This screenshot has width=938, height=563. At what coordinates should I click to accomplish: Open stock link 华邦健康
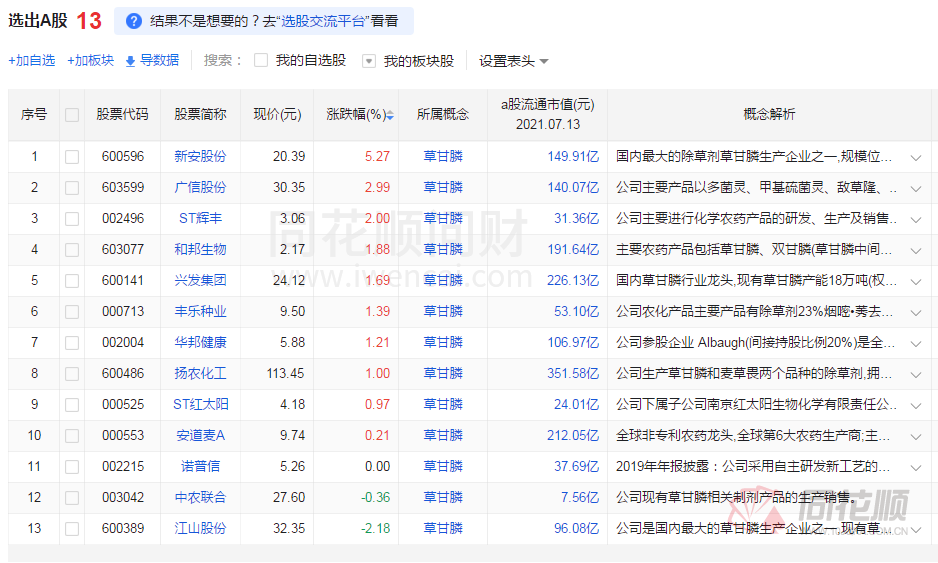coord(200,343)
